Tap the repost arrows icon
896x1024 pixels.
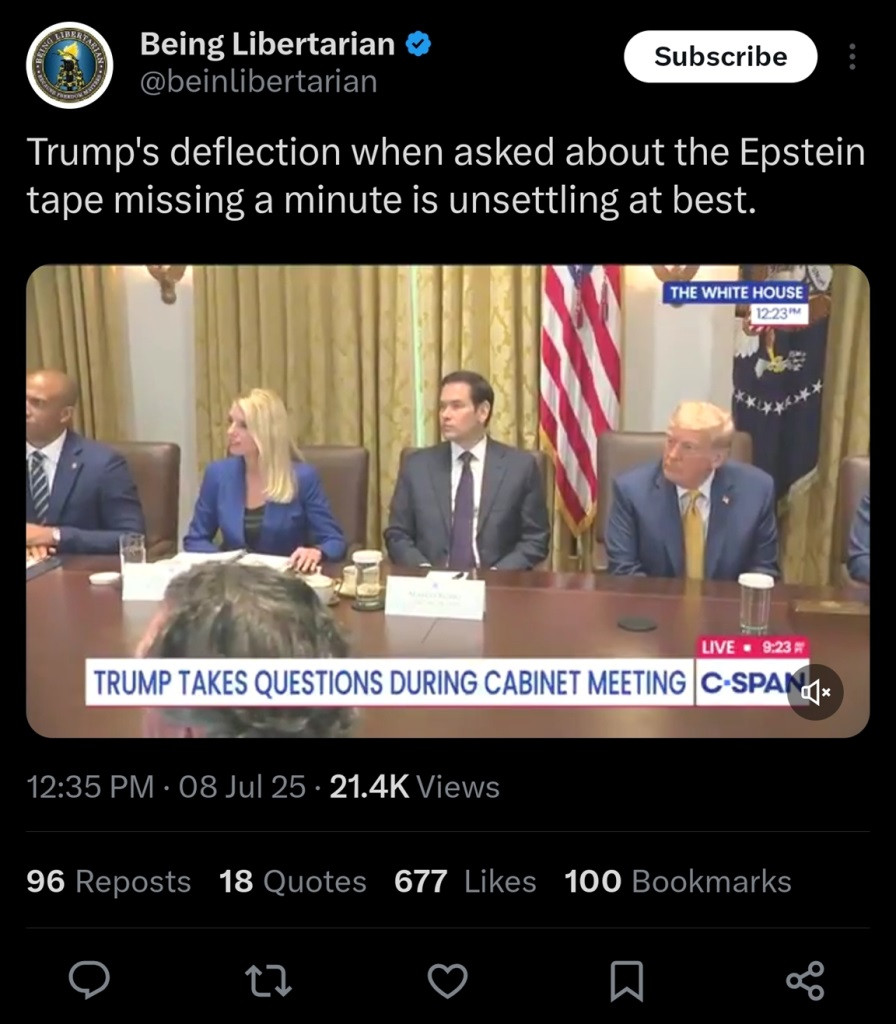(x=268, y=980)
